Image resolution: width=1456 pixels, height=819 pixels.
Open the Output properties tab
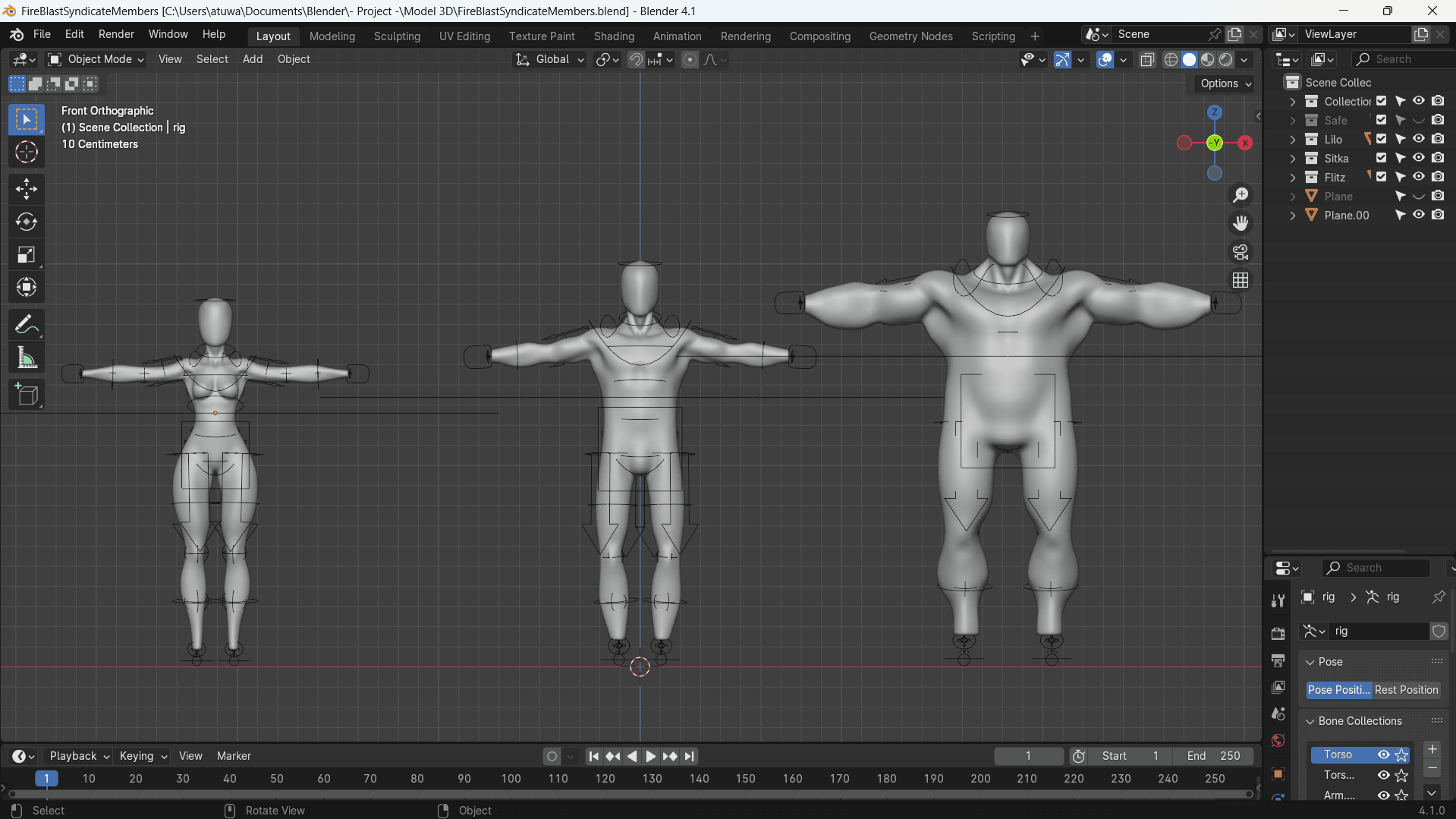pyautogui.click(x=1278, y=660)
